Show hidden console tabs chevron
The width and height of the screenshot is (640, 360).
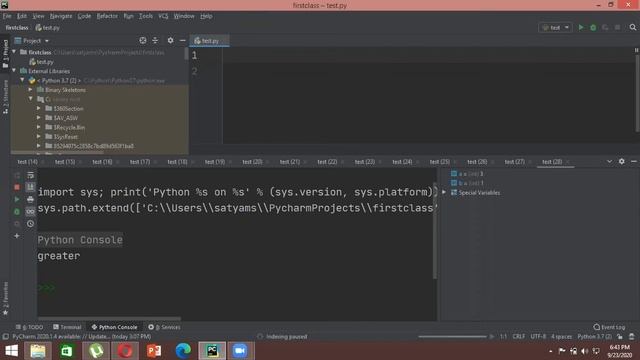pos(609,161)
